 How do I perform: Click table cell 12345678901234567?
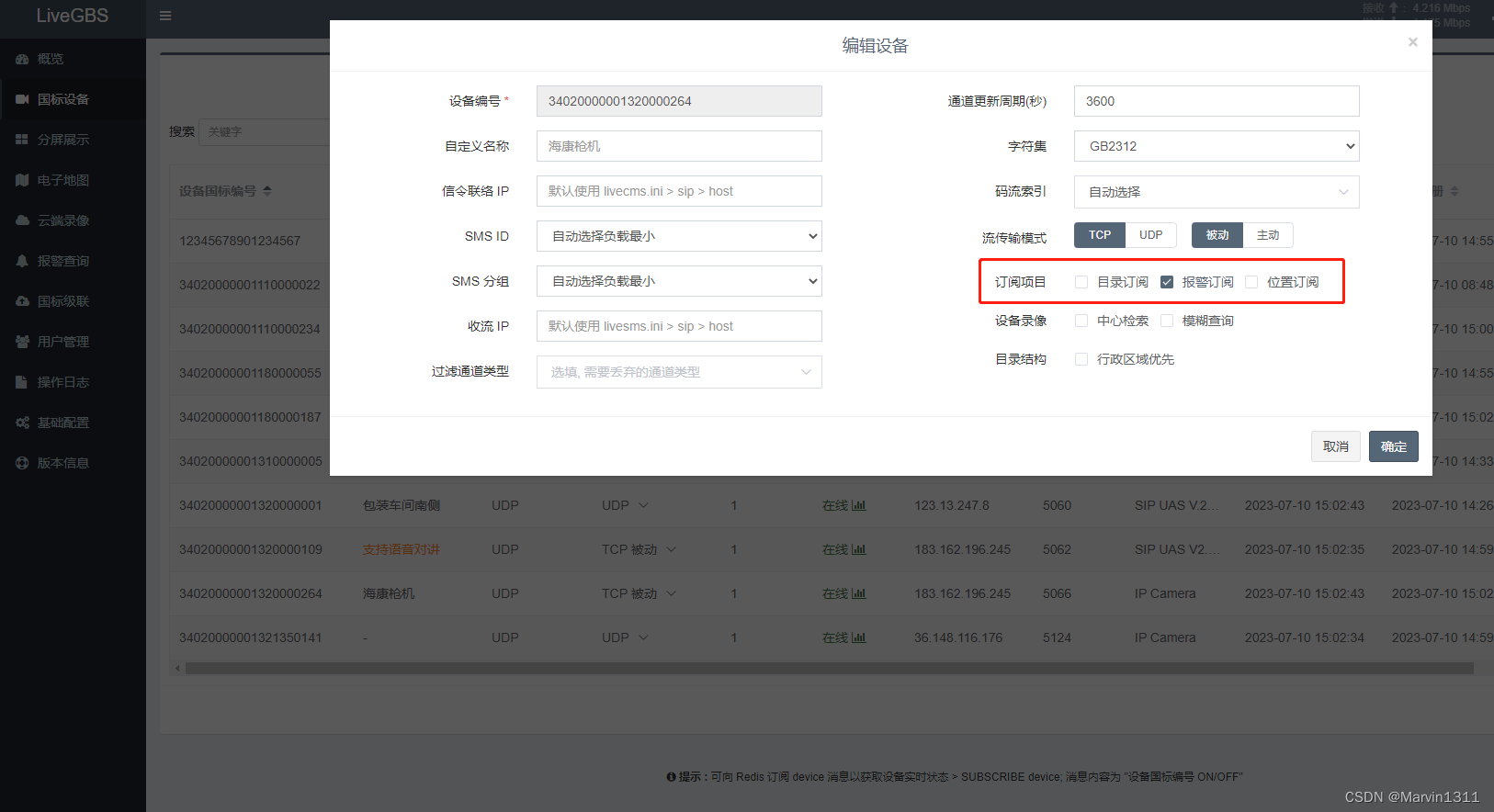[240, 241]
